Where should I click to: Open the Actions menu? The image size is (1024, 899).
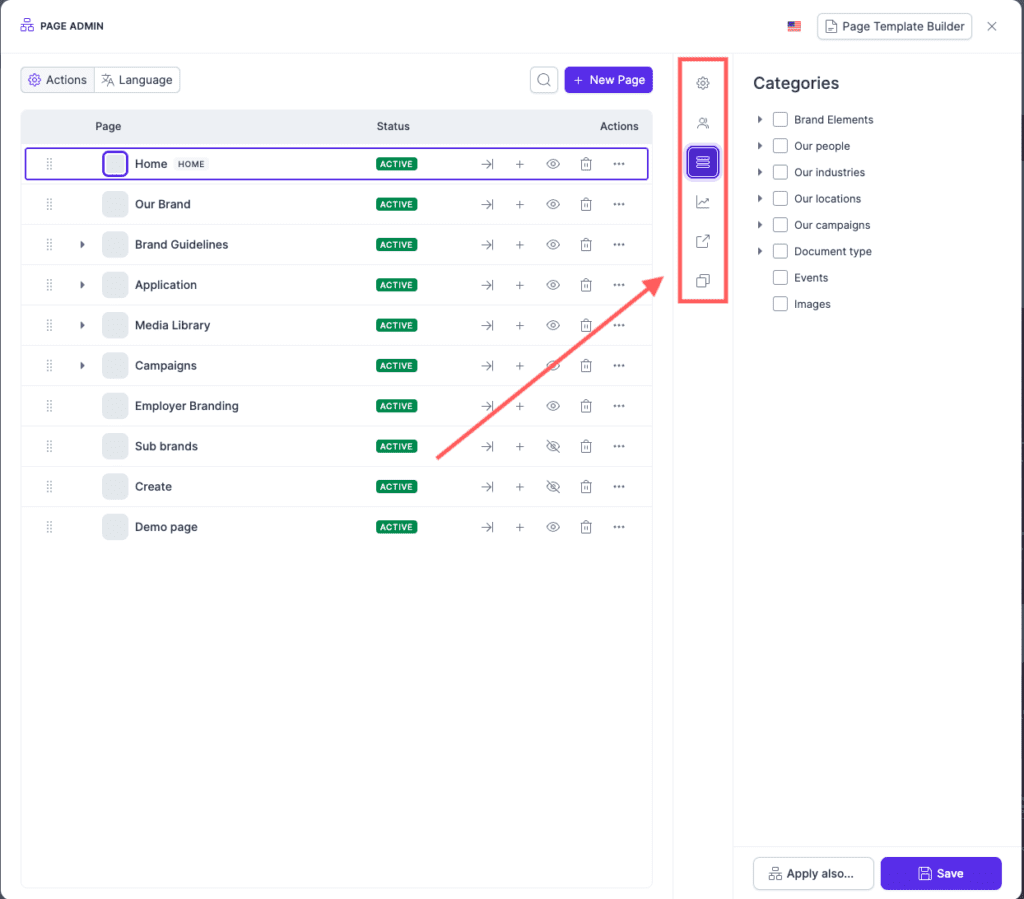point(57,80)
